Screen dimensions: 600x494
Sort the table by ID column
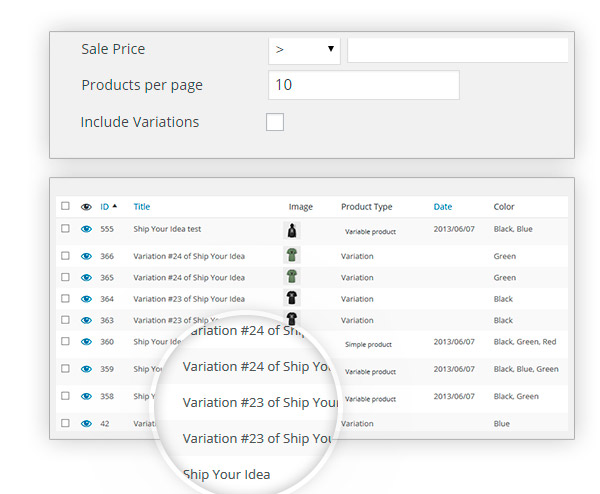click(108, 207)
